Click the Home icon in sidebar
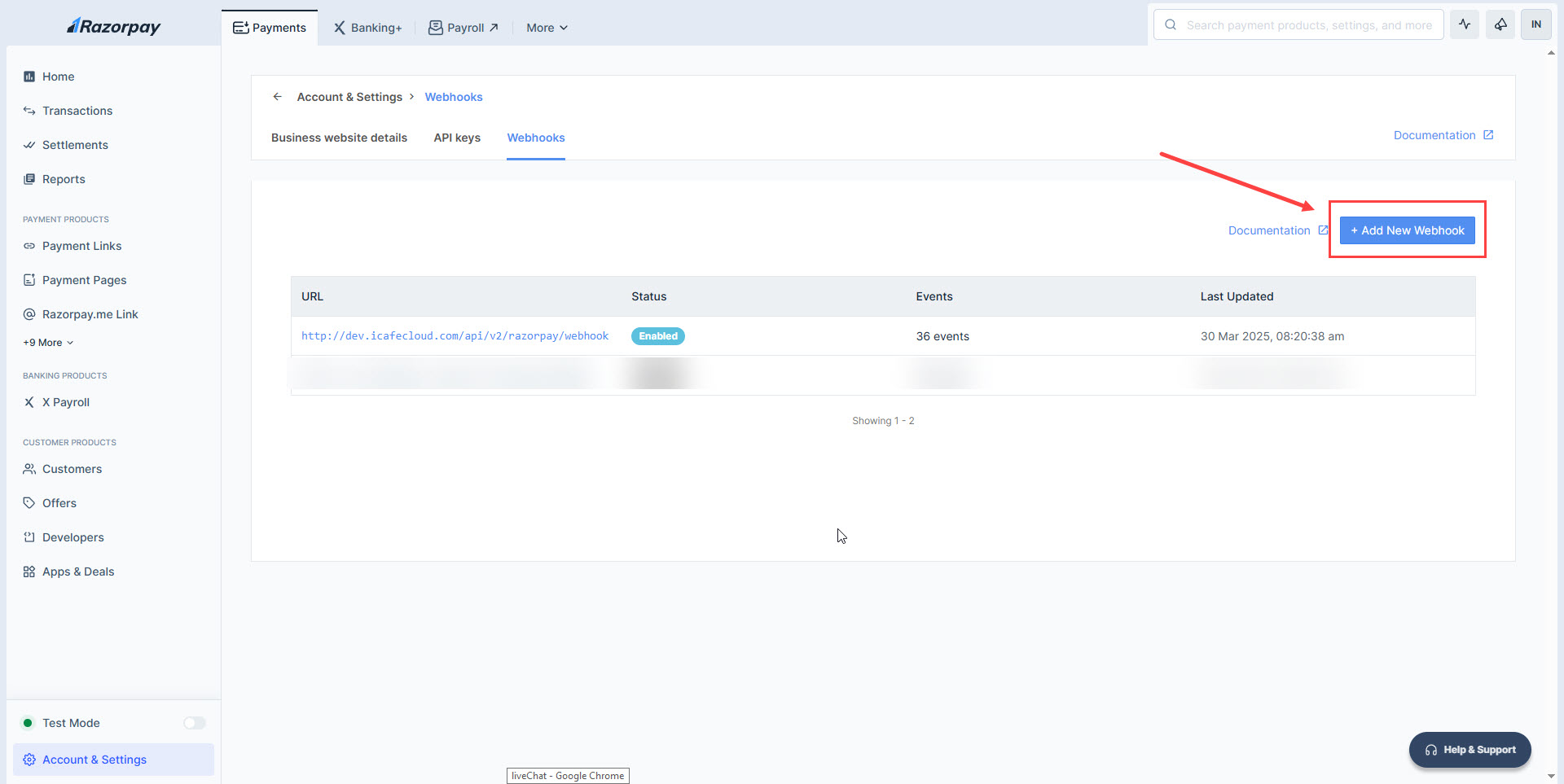The image size is (1564, 784). 29,77
